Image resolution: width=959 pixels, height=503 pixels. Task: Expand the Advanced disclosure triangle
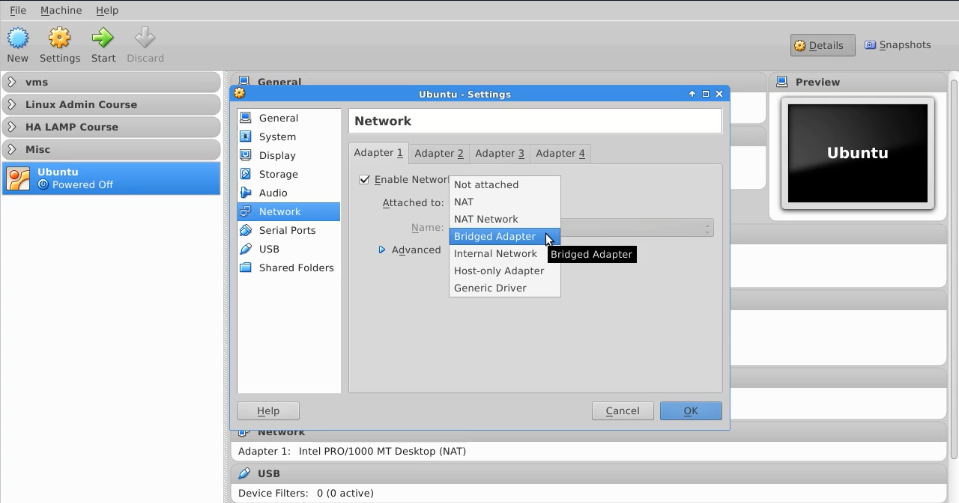382,250
